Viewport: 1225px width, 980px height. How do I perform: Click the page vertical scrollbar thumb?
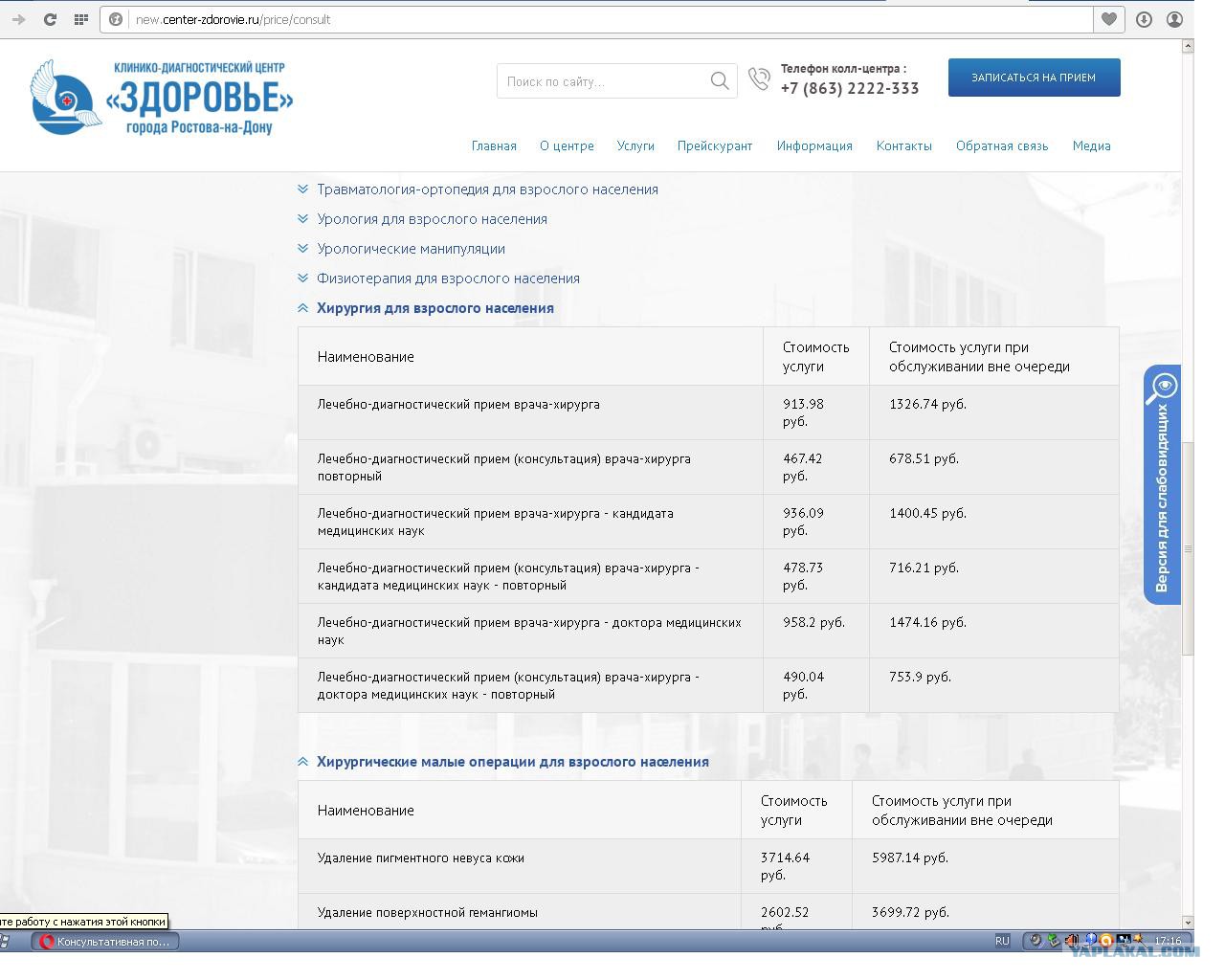[1188, 548]
